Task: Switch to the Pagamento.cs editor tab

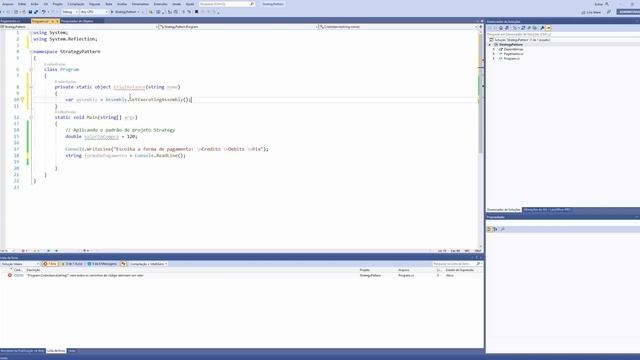Action: 11,21
